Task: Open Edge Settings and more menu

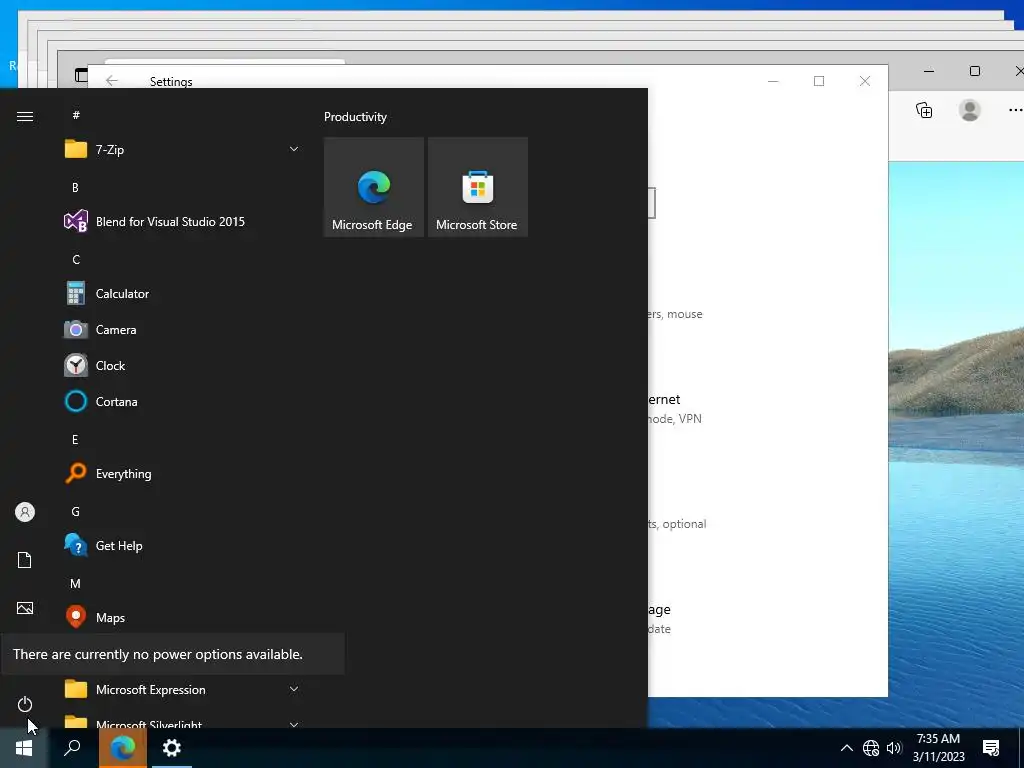Action: click(x=1015, y=110)
